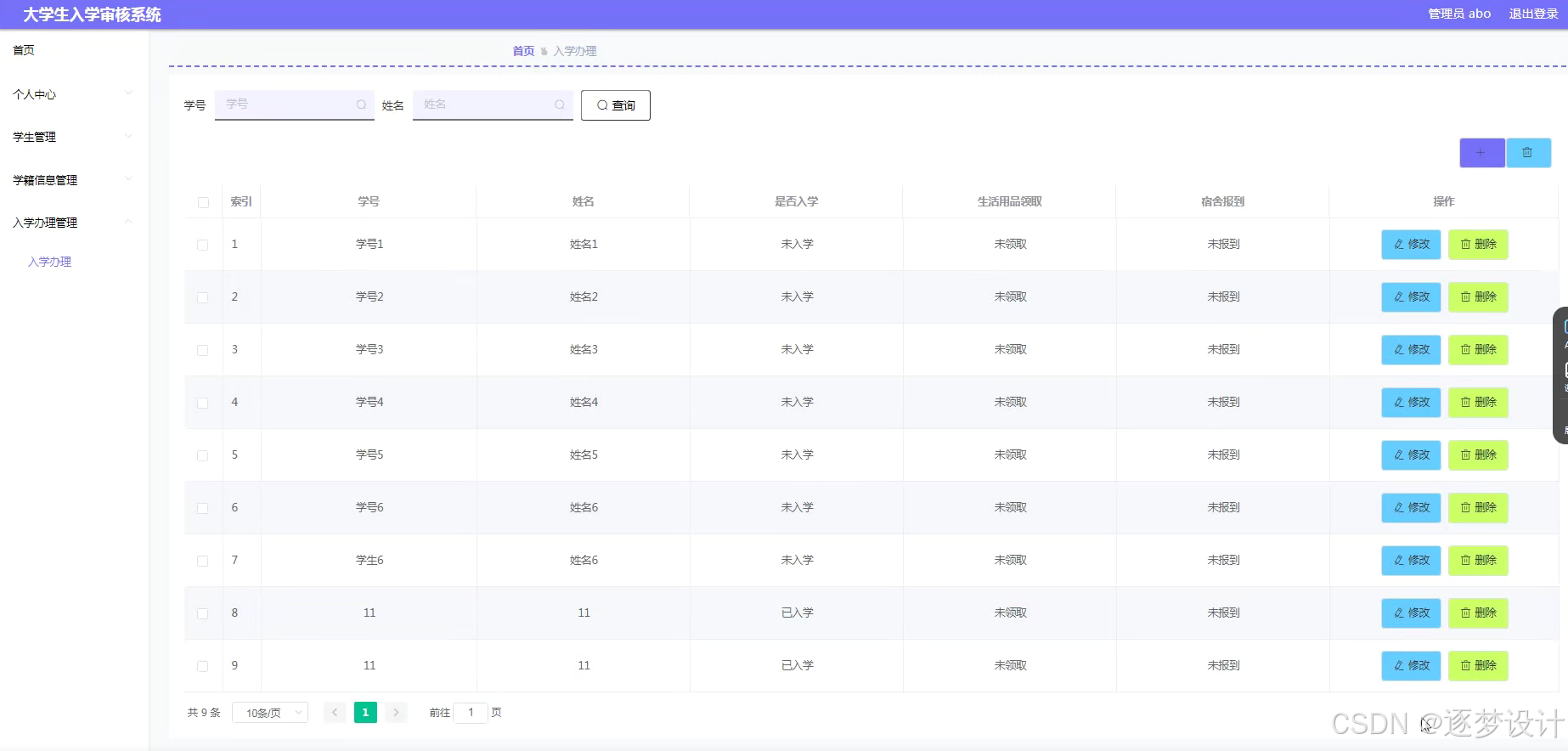The width and height of the screenshot is (1568, 751).
Task: Go to next page arrow
Action: (396, 713)
